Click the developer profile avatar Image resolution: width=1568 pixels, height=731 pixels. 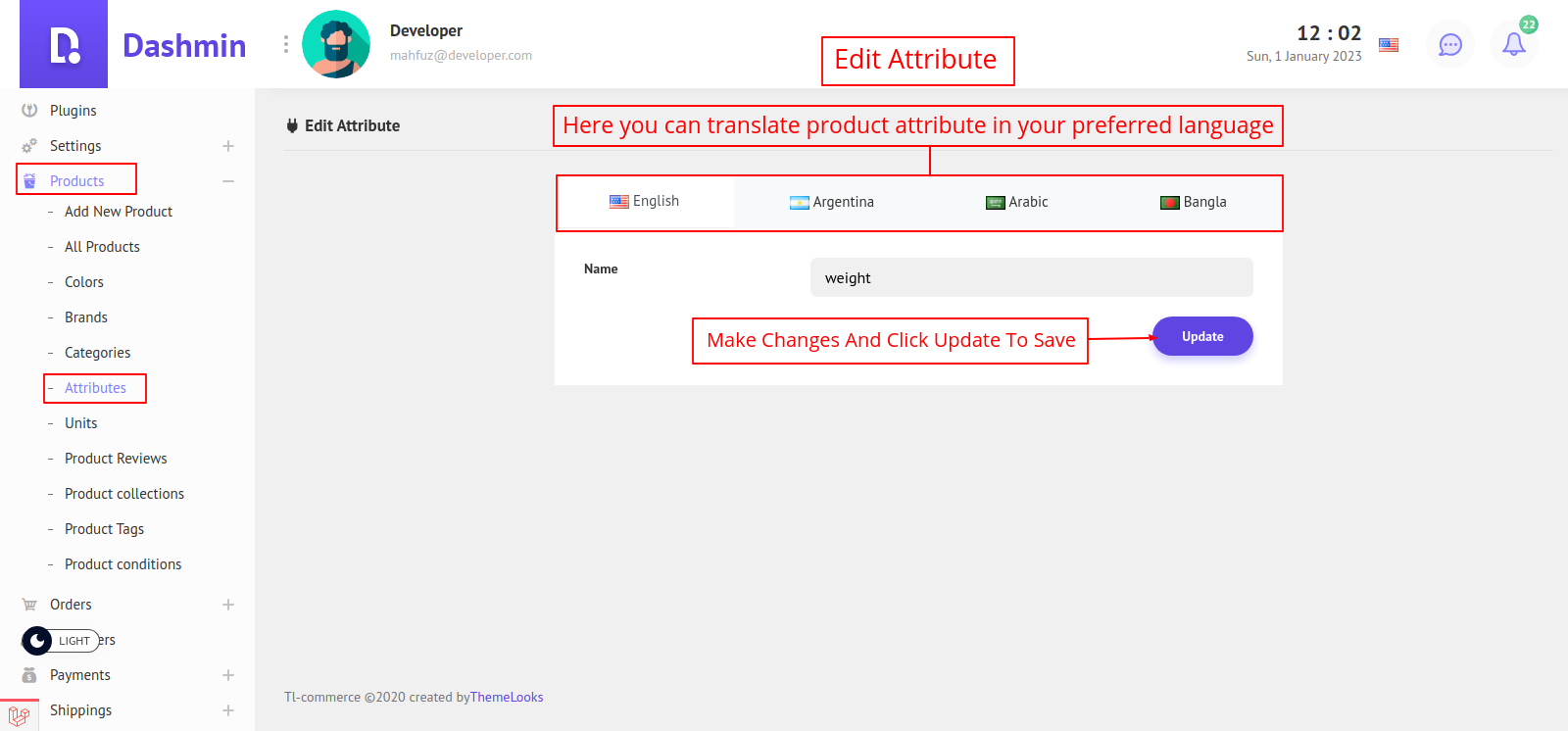[x=336, y=44]
